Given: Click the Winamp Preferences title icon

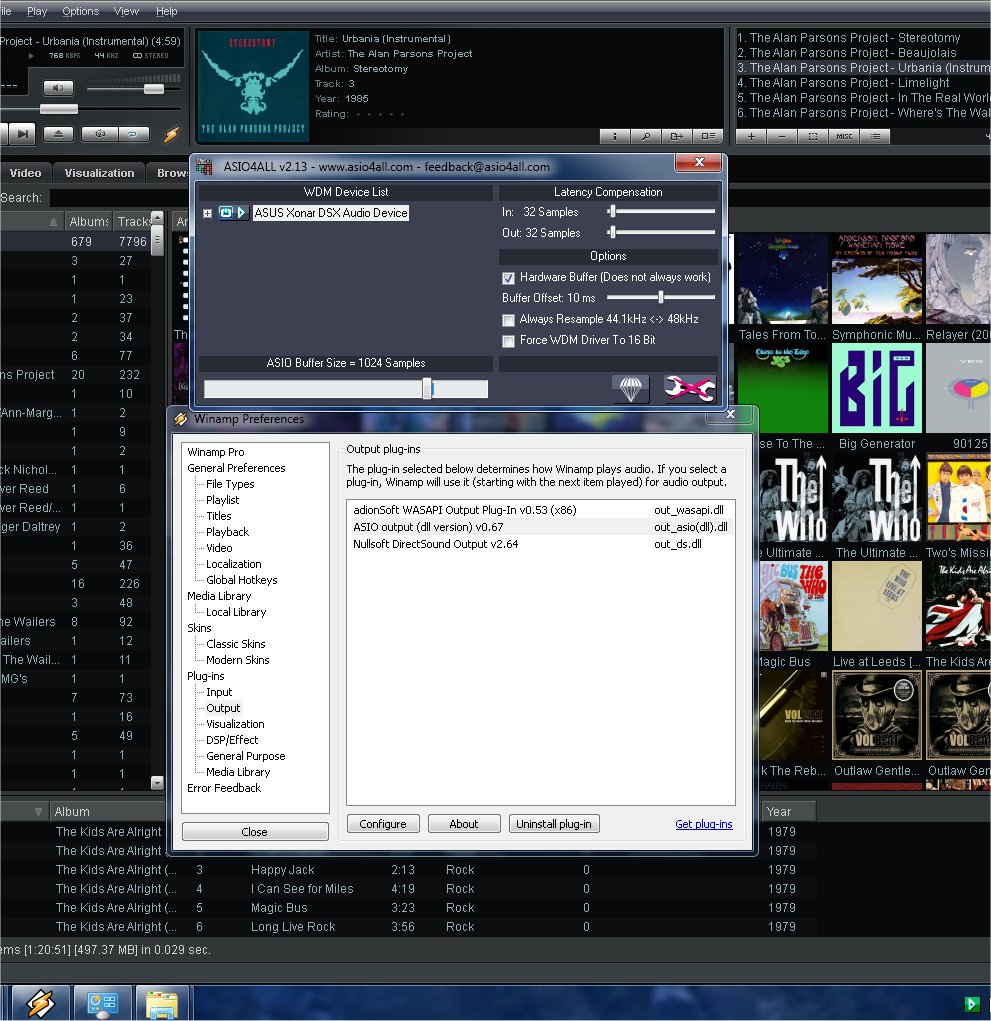Looking at the screenshot, I should (181, 419).
